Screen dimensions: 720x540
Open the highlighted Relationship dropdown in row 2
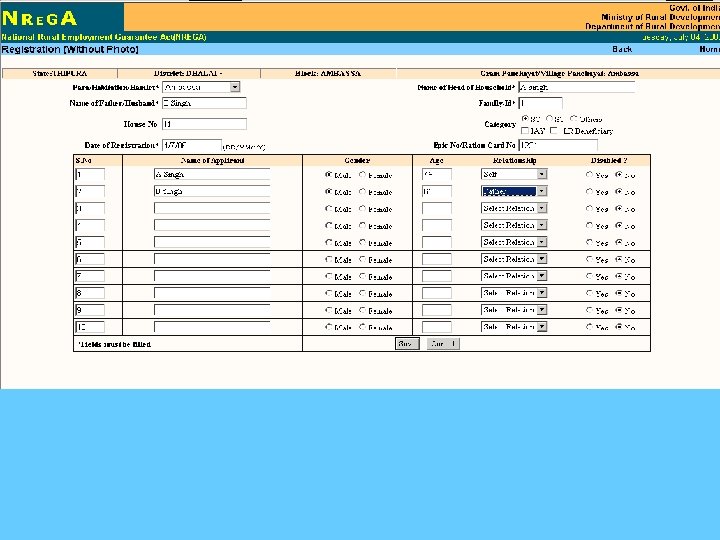514,191
